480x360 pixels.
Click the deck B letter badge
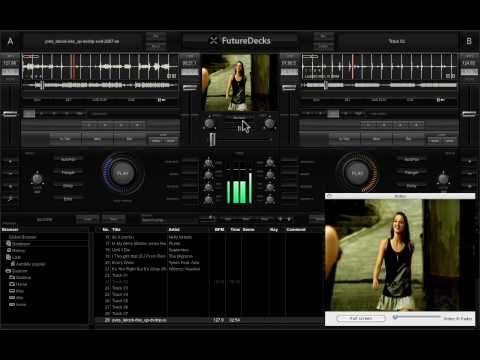pyautogui.click(x=469, y=41)
